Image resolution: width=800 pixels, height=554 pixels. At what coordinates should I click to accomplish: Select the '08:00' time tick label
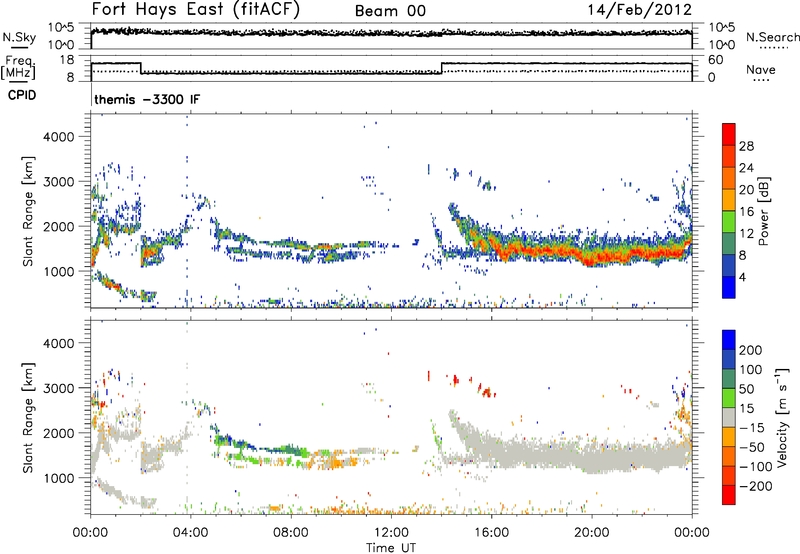291,533
